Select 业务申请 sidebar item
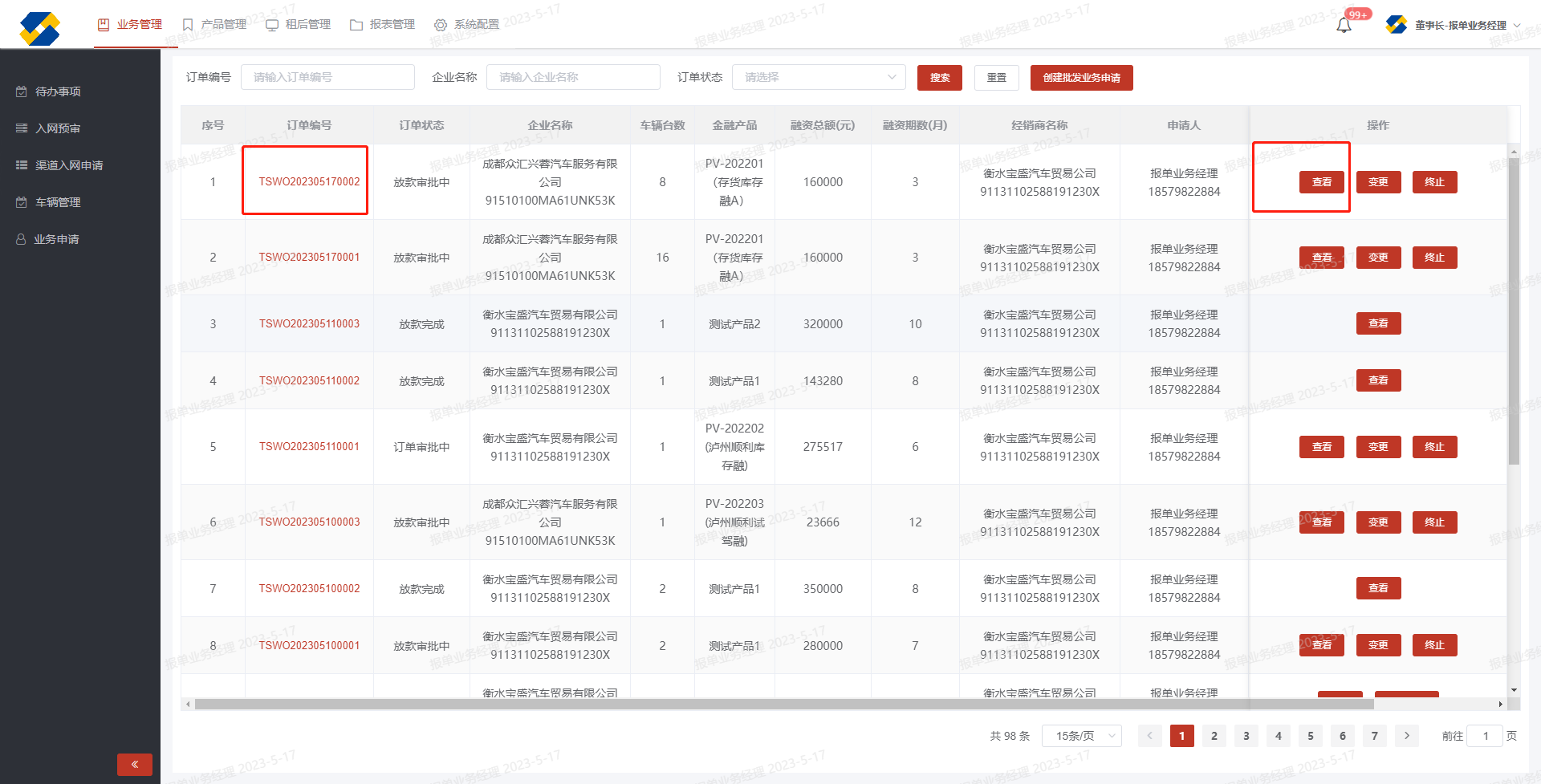1541x784 pixels. [56, 239]
